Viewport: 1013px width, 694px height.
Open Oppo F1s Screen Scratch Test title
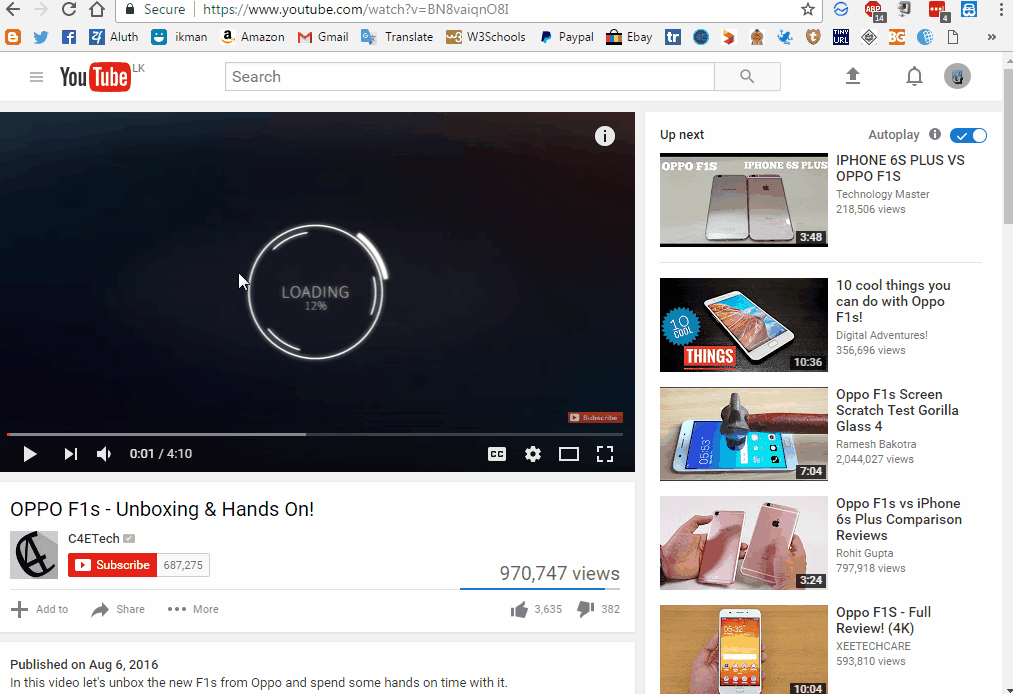pyautogui.click(x=897, y=410)
